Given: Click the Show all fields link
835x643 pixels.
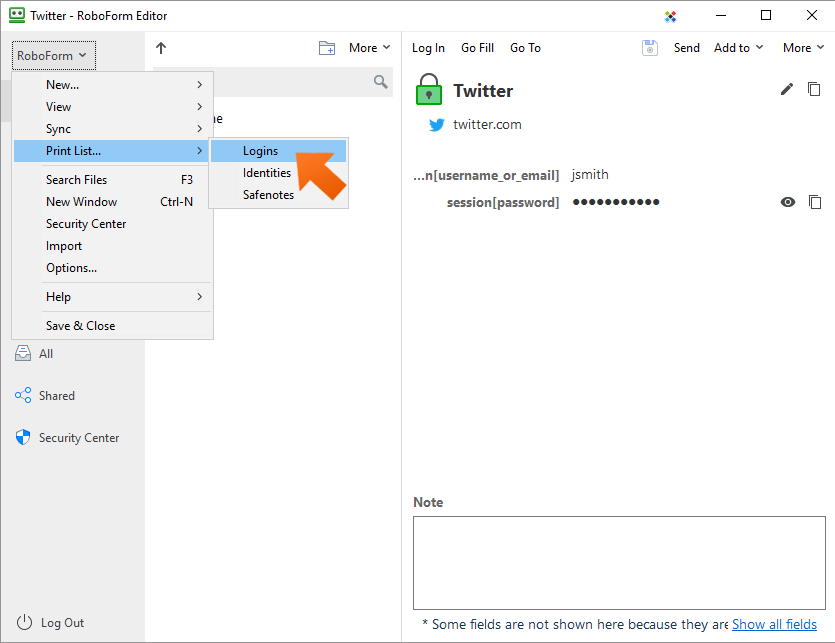Looking at the screenshot, I should coord(774,624).
